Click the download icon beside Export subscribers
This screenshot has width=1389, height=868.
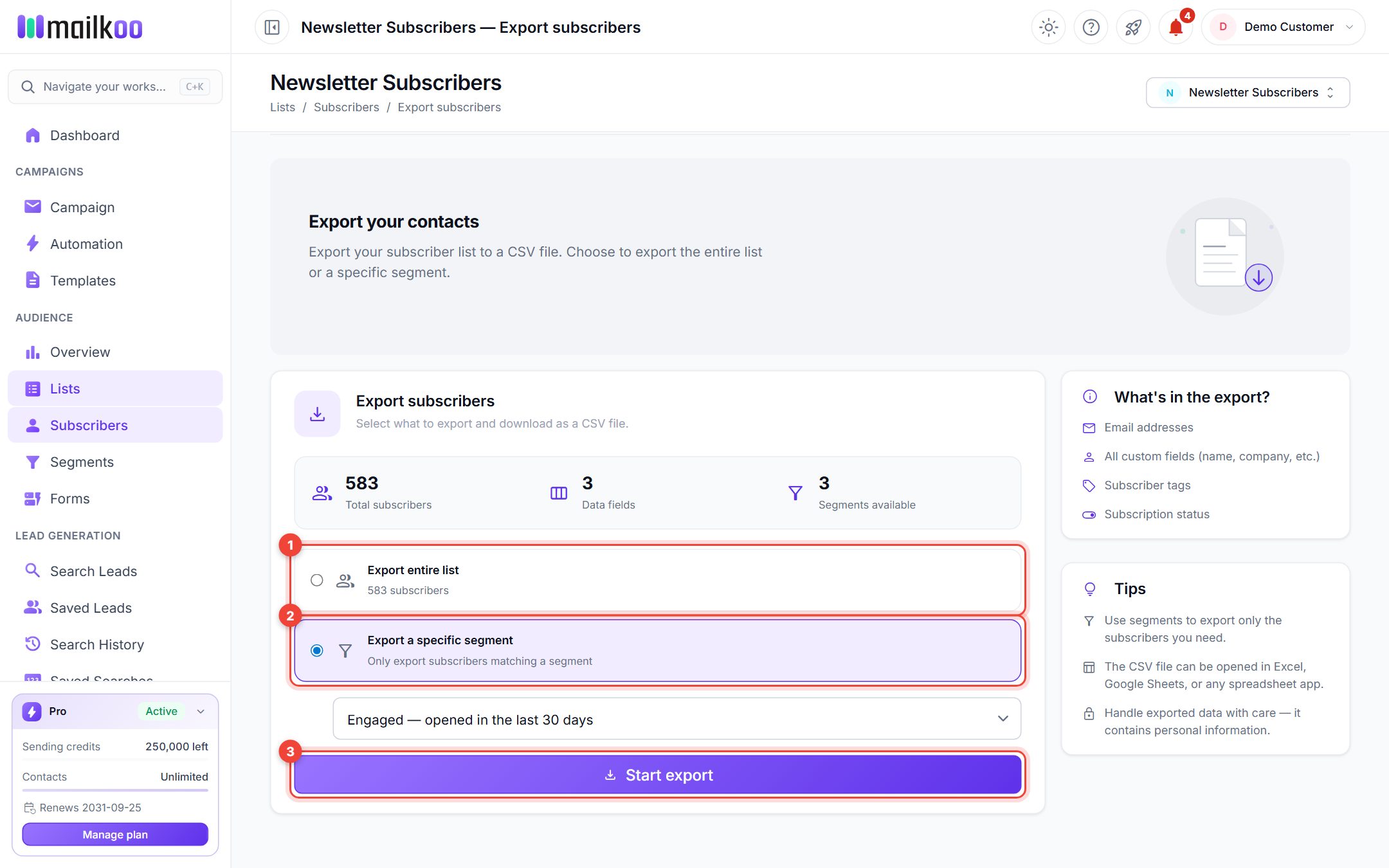coord(317,413)
